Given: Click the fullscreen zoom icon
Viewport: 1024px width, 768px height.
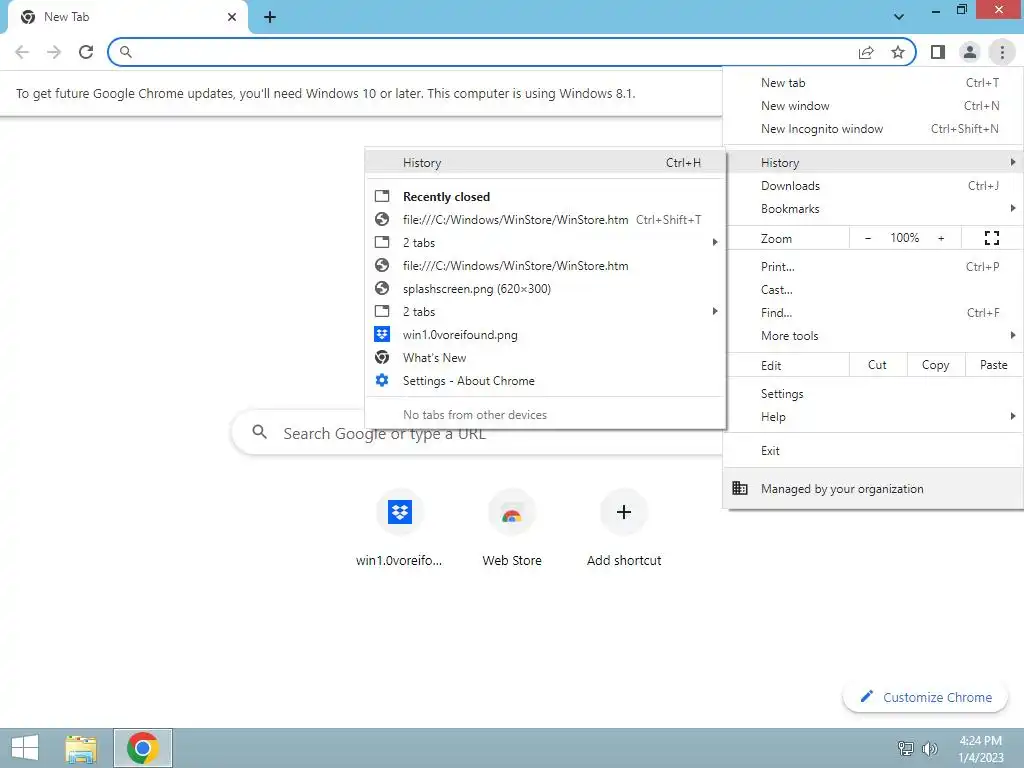Looking at the screenshot, I should (x=991, y=238).
